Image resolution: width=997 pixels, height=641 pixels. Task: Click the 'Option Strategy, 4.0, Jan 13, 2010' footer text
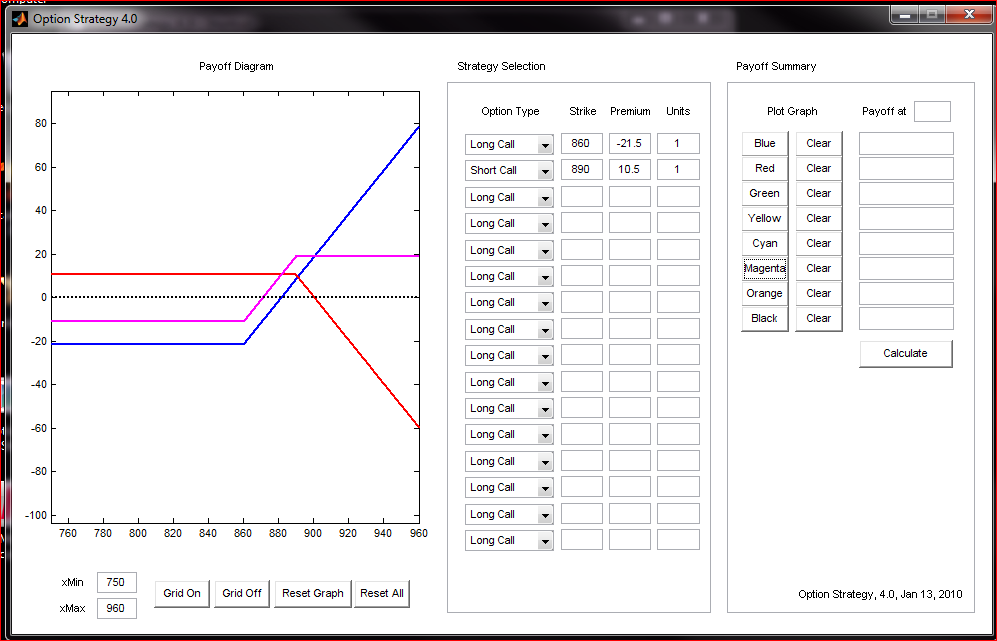[880, 594]
